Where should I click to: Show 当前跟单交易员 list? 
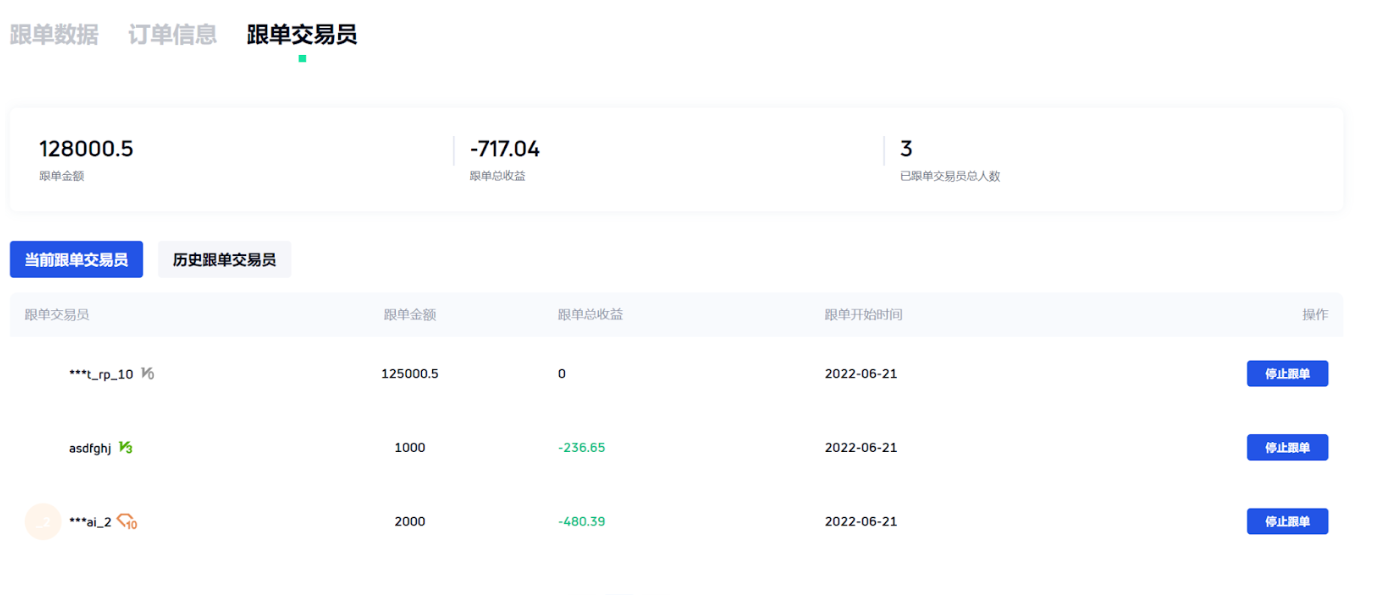(76, 259)
